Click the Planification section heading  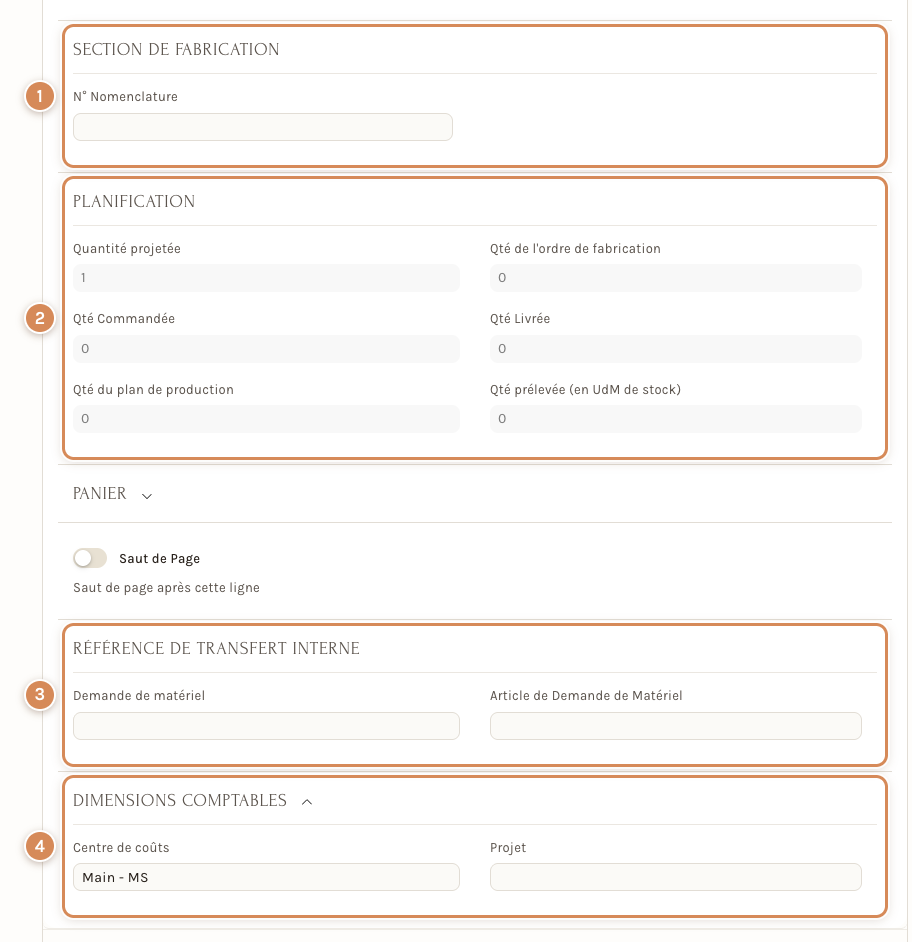(x=134, y=201)
